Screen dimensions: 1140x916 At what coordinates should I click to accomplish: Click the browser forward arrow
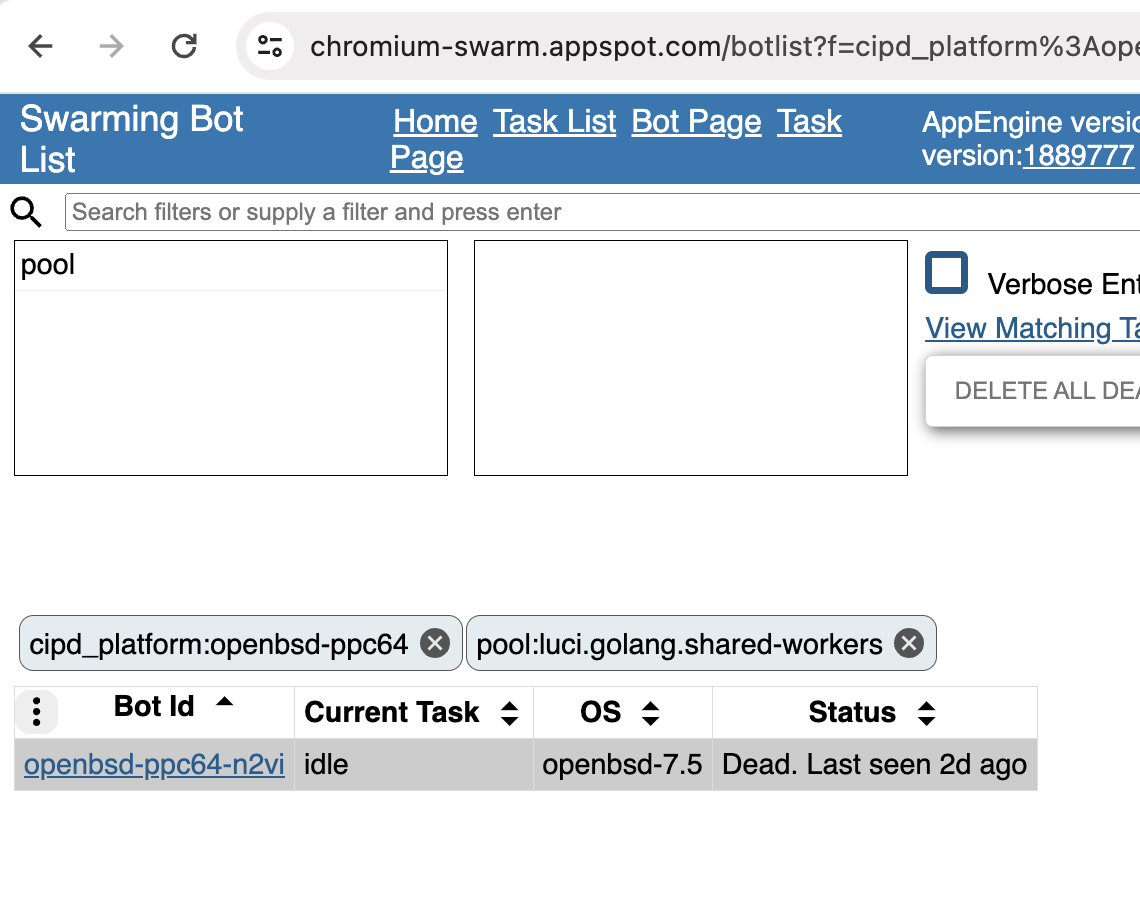[x=111, y=47]
